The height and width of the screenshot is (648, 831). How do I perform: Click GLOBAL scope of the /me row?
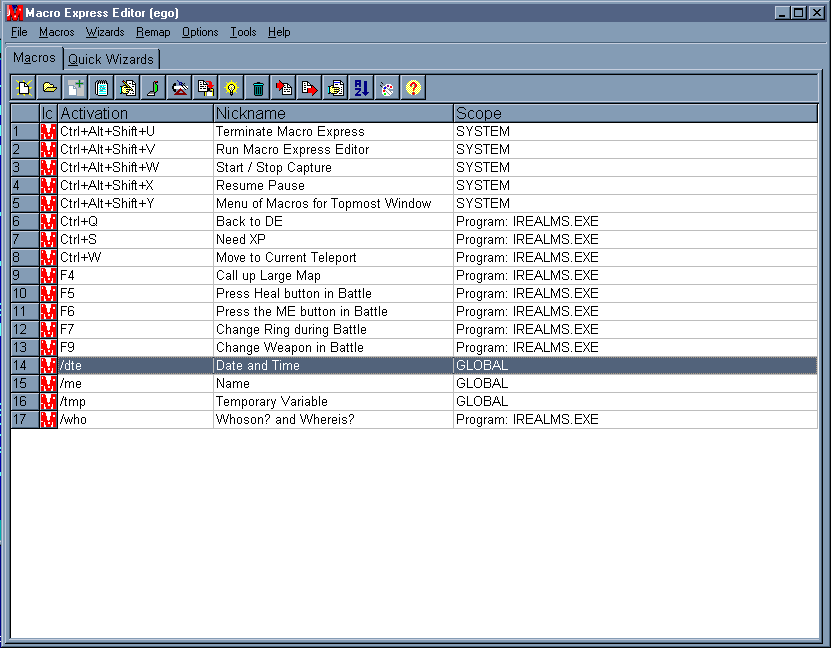coord(635,384)
